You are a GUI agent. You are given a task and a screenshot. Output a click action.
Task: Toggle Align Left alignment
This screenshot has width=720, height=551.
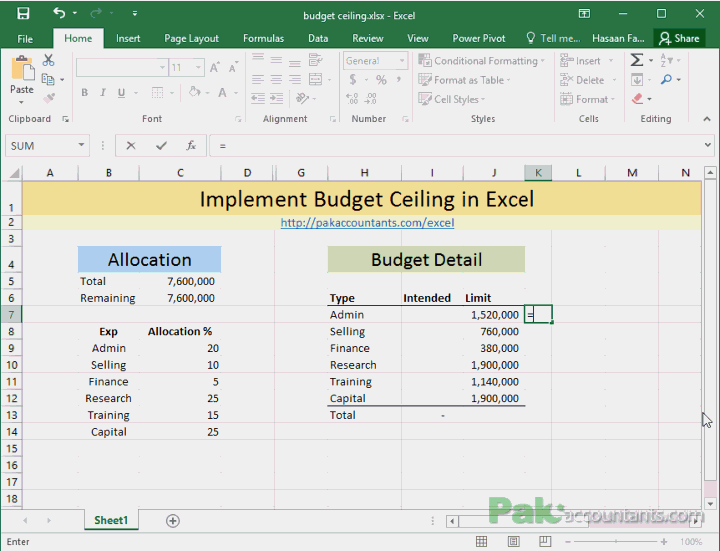pos(258,79)
